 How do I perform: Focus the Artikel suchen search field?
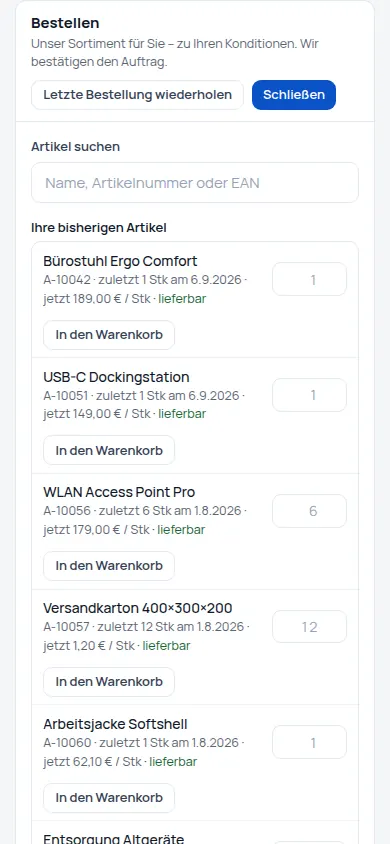coord(195,182)
